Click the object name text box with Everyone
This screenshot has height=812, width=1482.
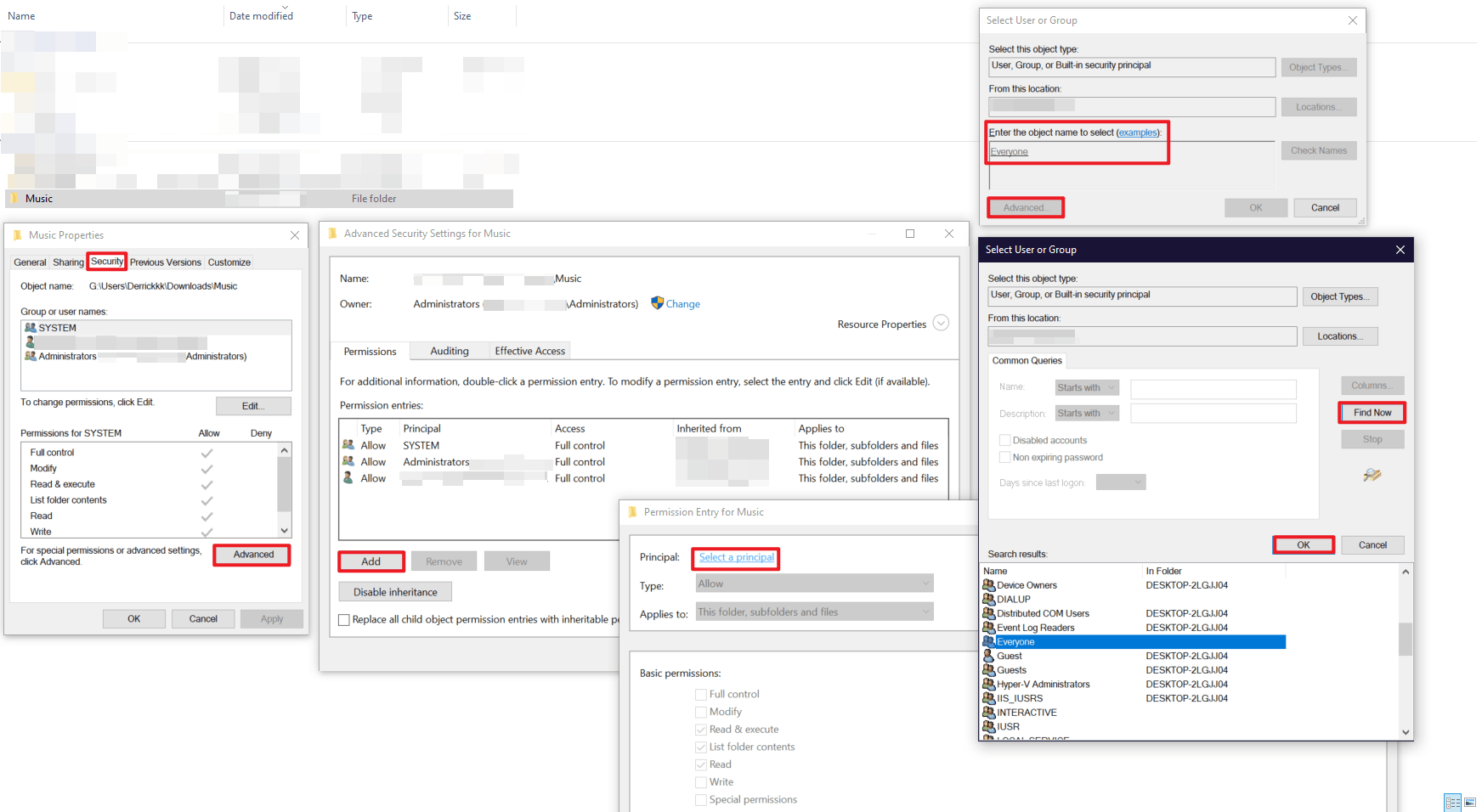[x=1132, y=165]
